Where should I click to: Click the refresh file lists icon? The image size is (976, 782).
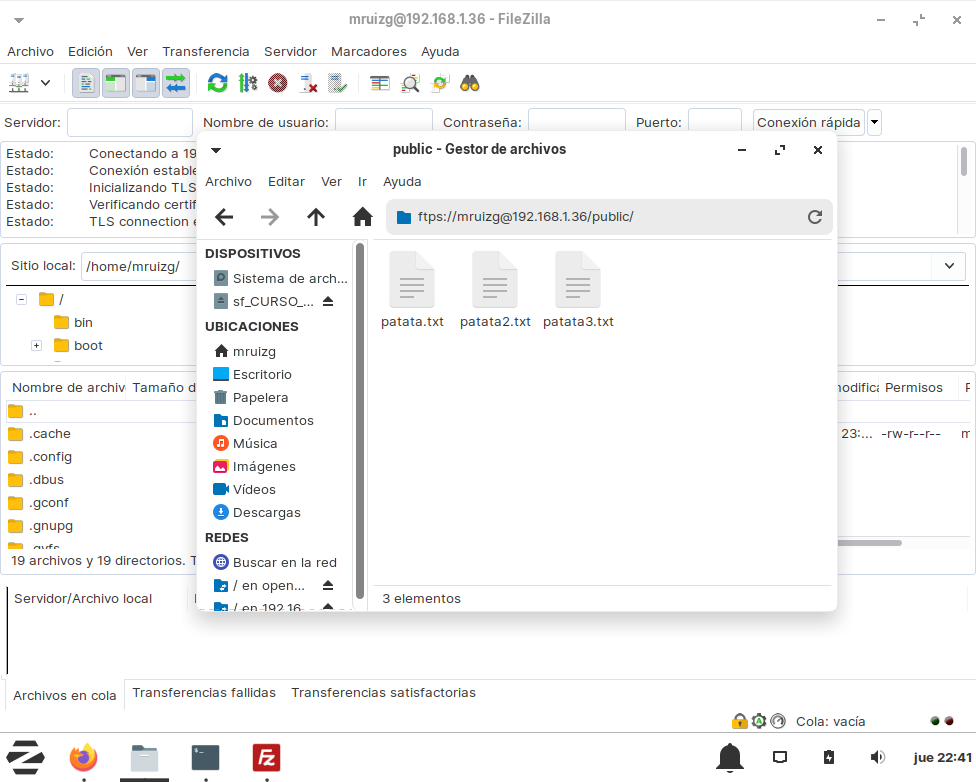point(217,83)
